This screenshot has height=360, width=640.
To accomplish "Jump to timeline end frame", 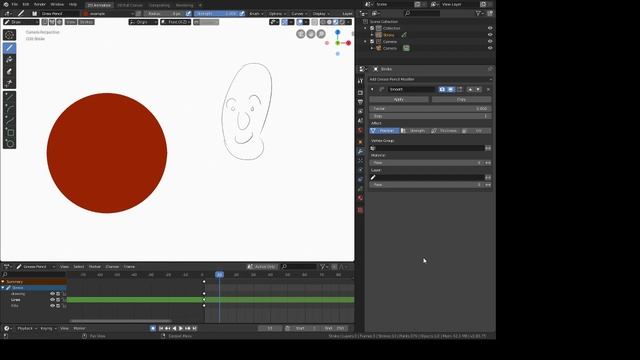I will tap(195, 328).
